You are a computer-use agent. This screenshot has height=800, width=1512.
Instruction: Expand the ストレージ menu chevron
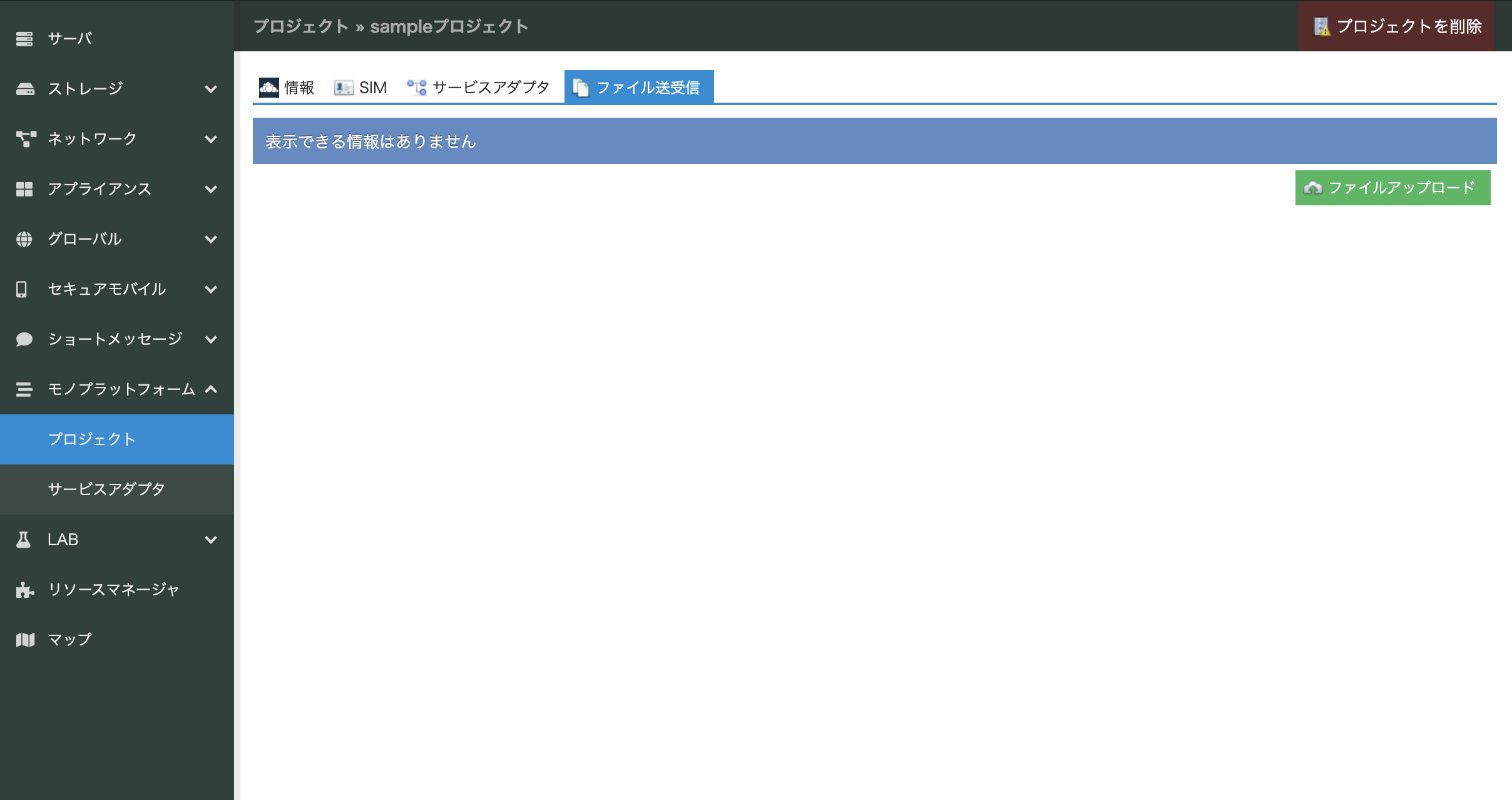pyautogui.click(x=211, y=89)
